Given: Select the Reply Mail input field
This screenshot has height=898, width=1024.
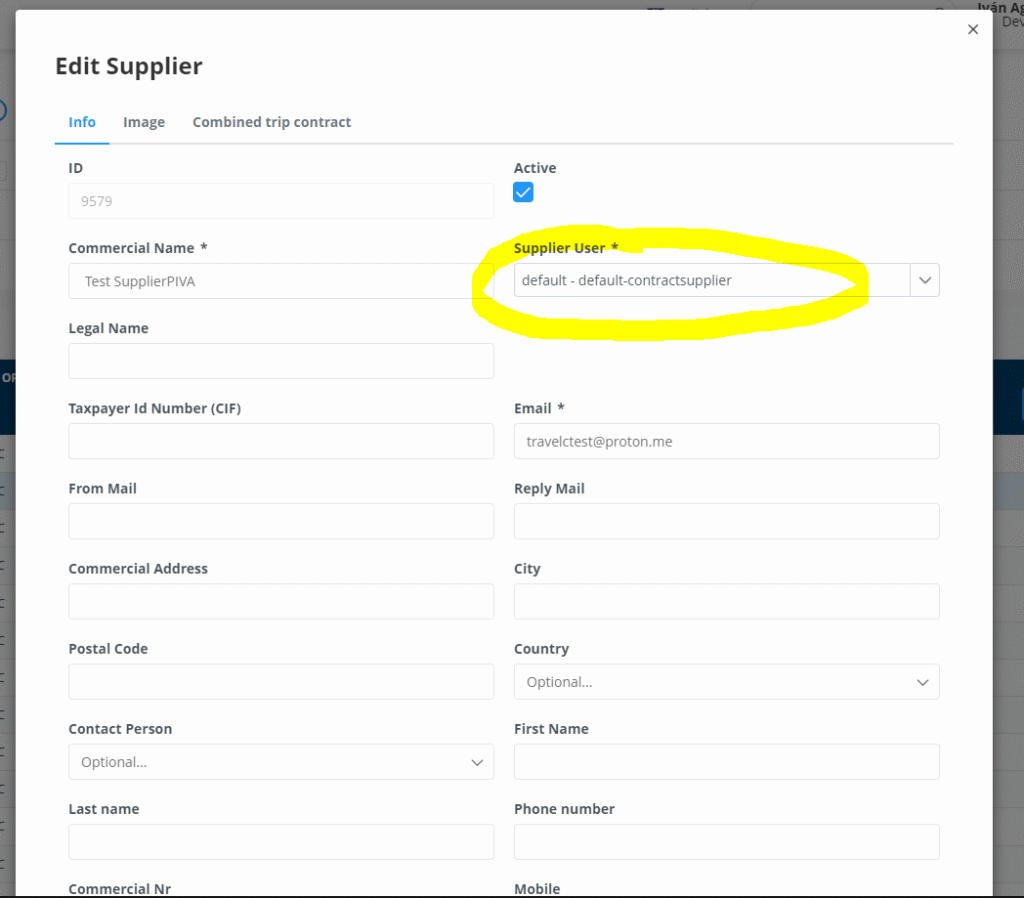Looking at the screenshot, I should [726, 521].
